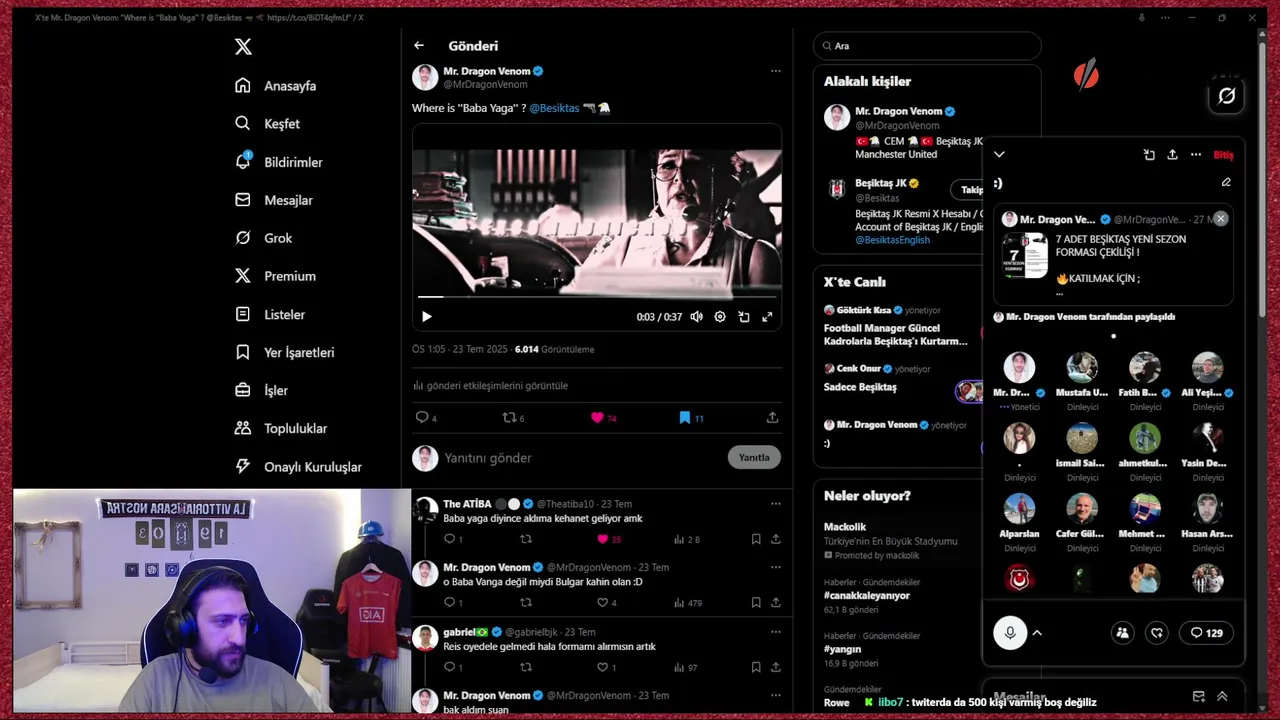This screenshot has height=720, width=1280.
Task: Retweet the main post
Action: tap(509, 418)
